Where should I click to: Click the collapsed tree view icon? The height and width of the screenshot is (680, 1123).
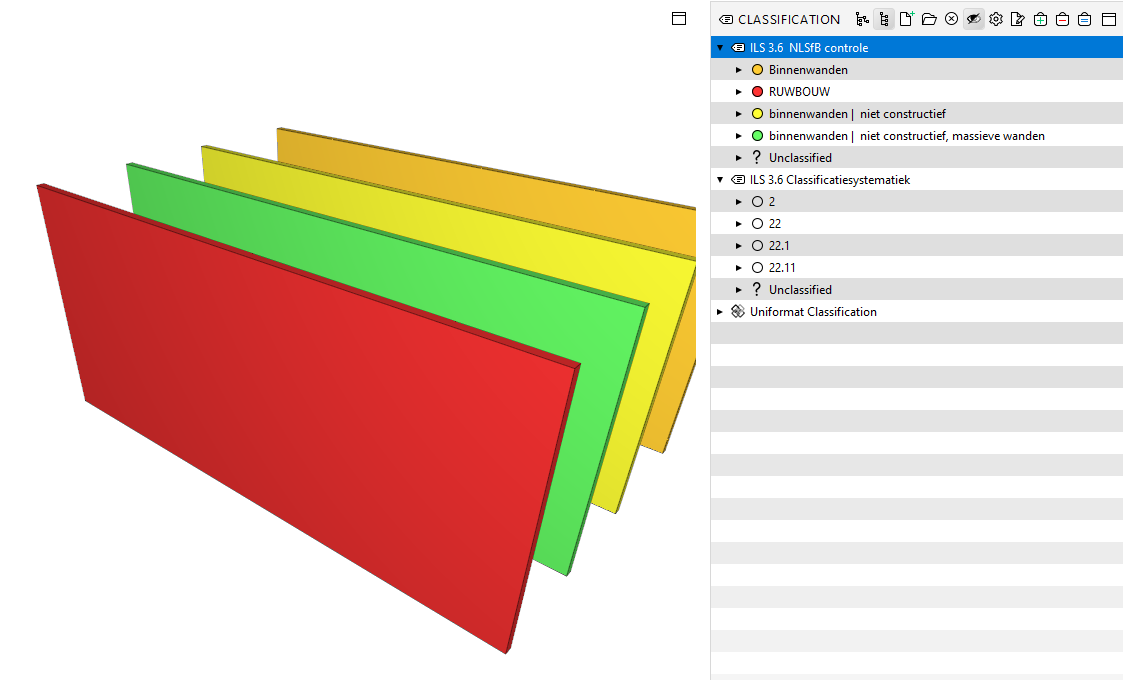coord(862,19)
